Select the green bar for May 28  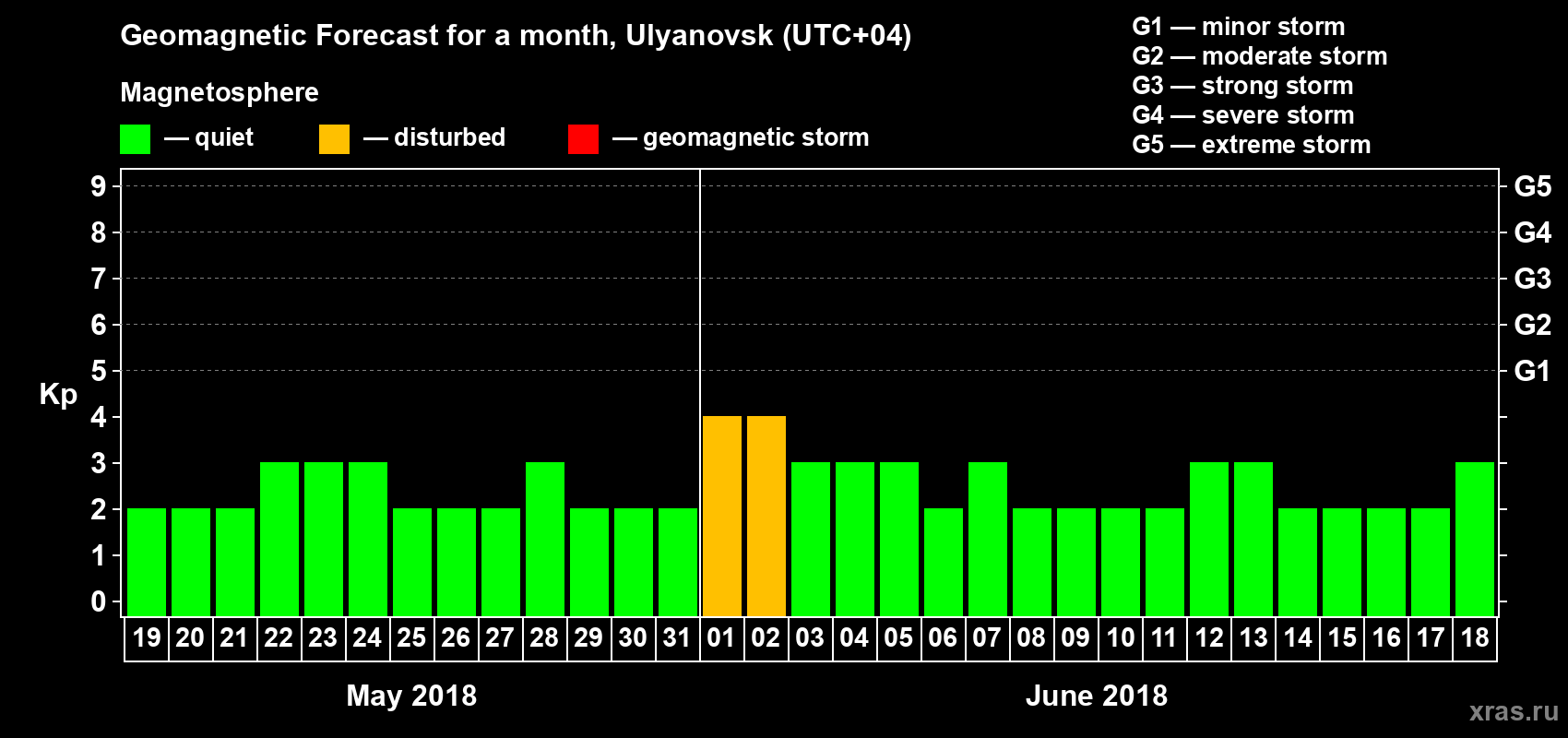(545, 539)
